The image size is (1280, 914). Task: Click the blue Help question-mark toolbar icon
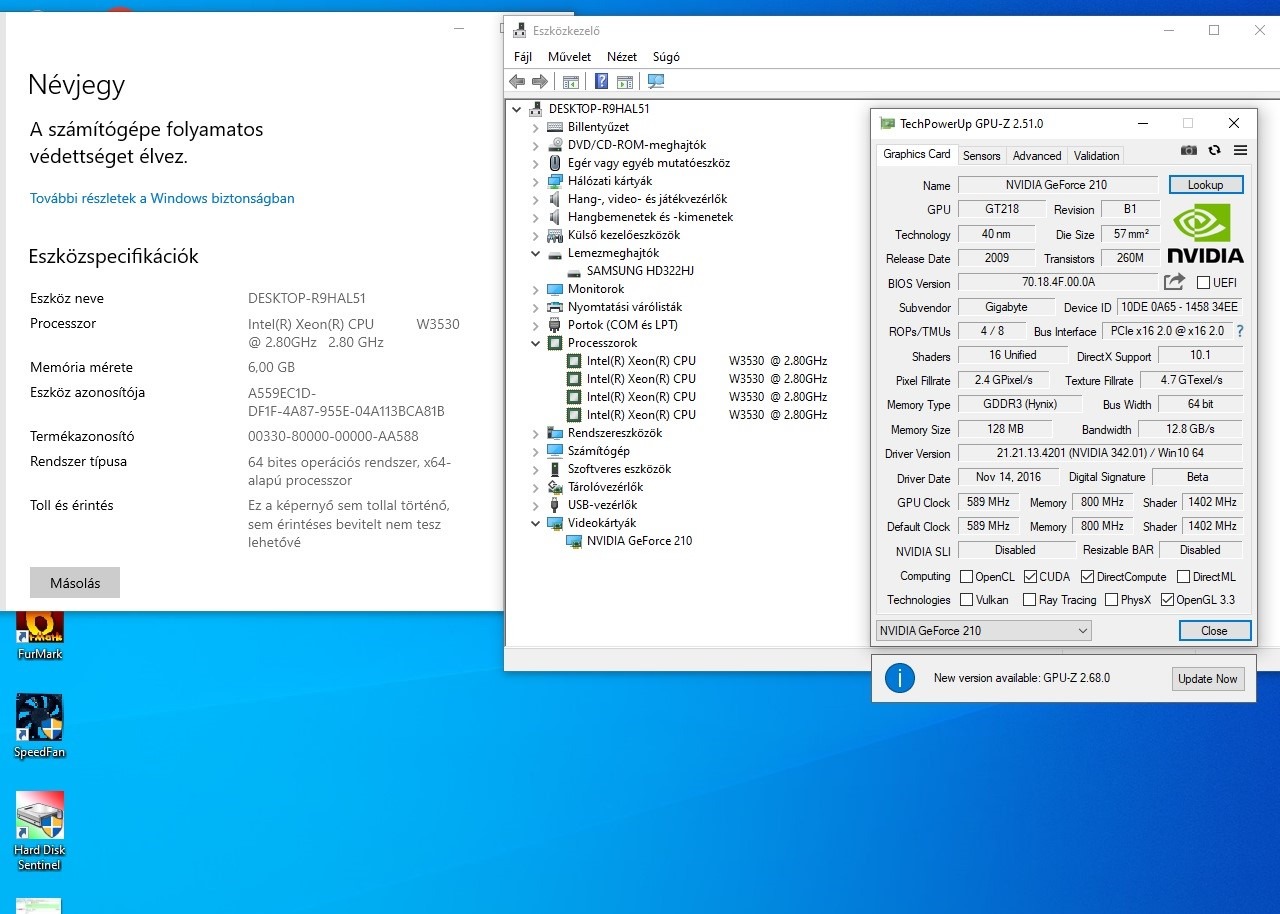[602, 82]
